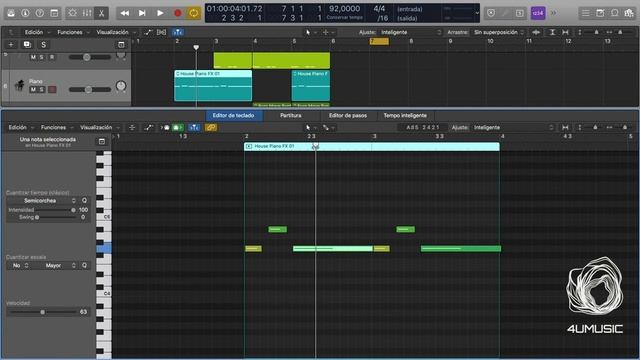Mute the Piano track
640x360 pixels.
33,89
